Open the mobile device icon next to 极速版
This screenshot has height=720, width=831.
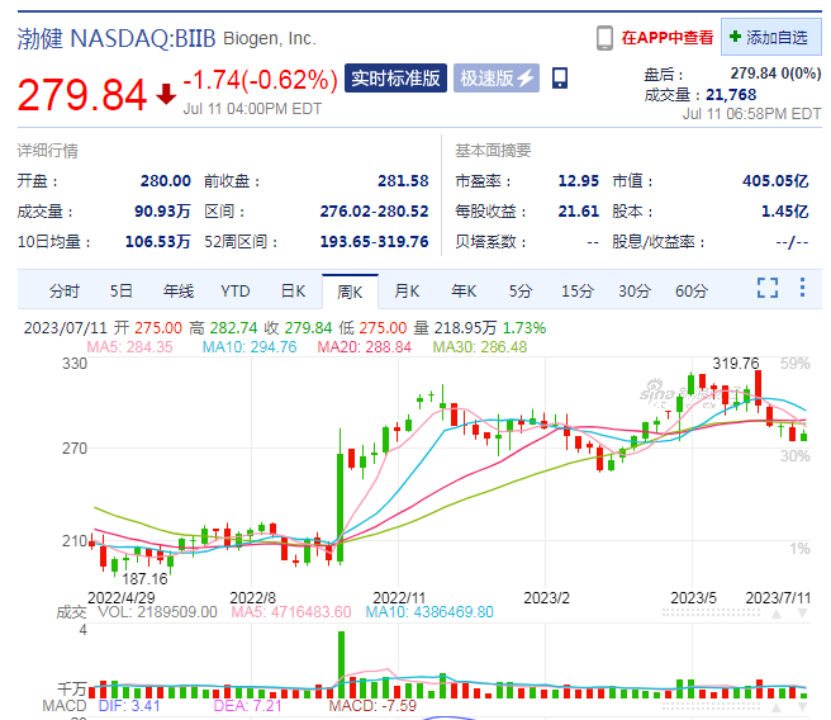[560, 78]
